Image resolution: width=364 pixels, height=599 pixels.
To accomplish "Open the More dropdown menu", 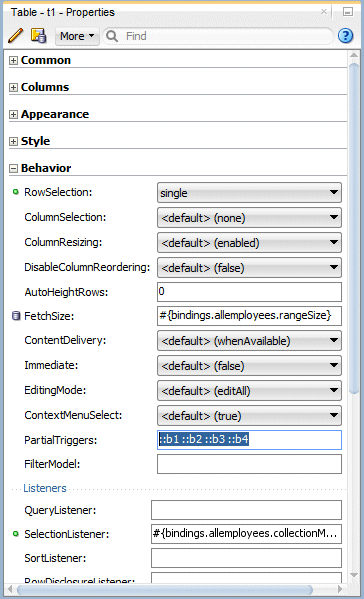I will [x=77, y=36].
